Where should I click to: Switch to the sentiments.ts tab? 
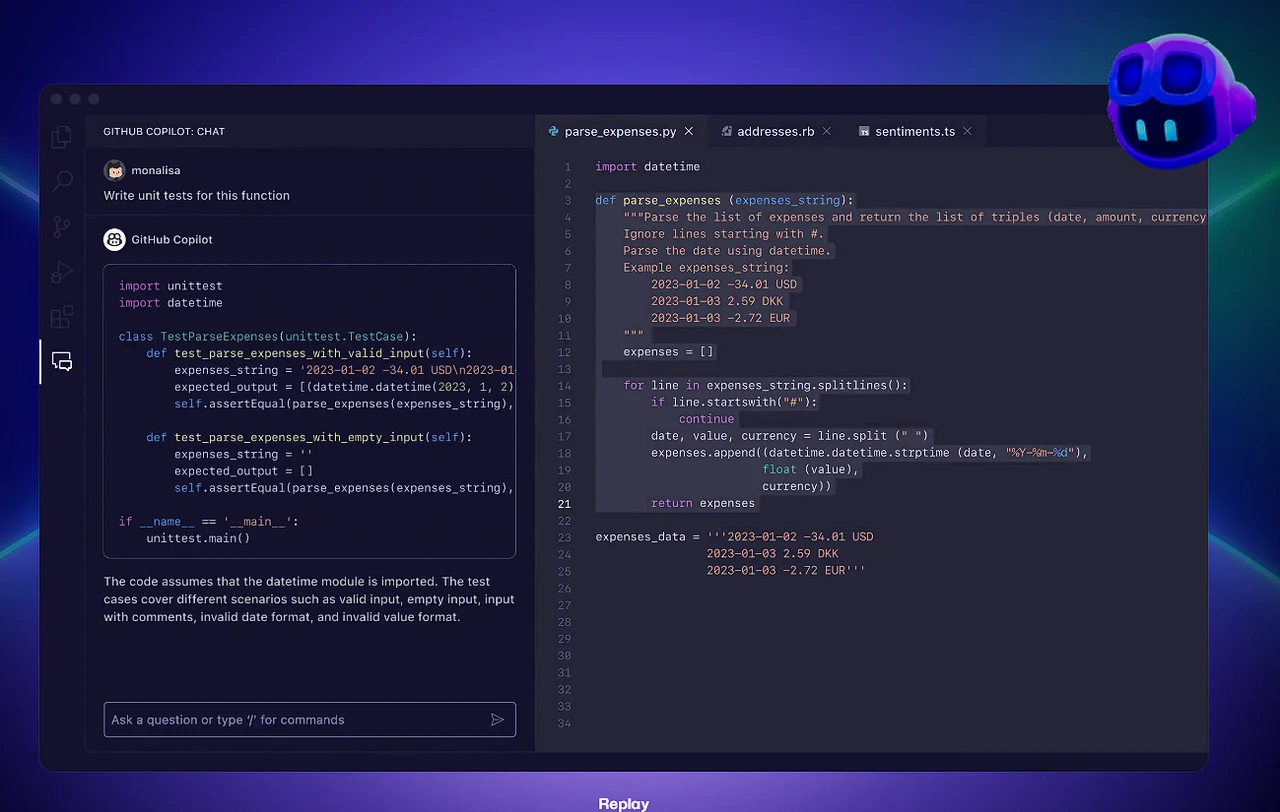coord(915,131)
